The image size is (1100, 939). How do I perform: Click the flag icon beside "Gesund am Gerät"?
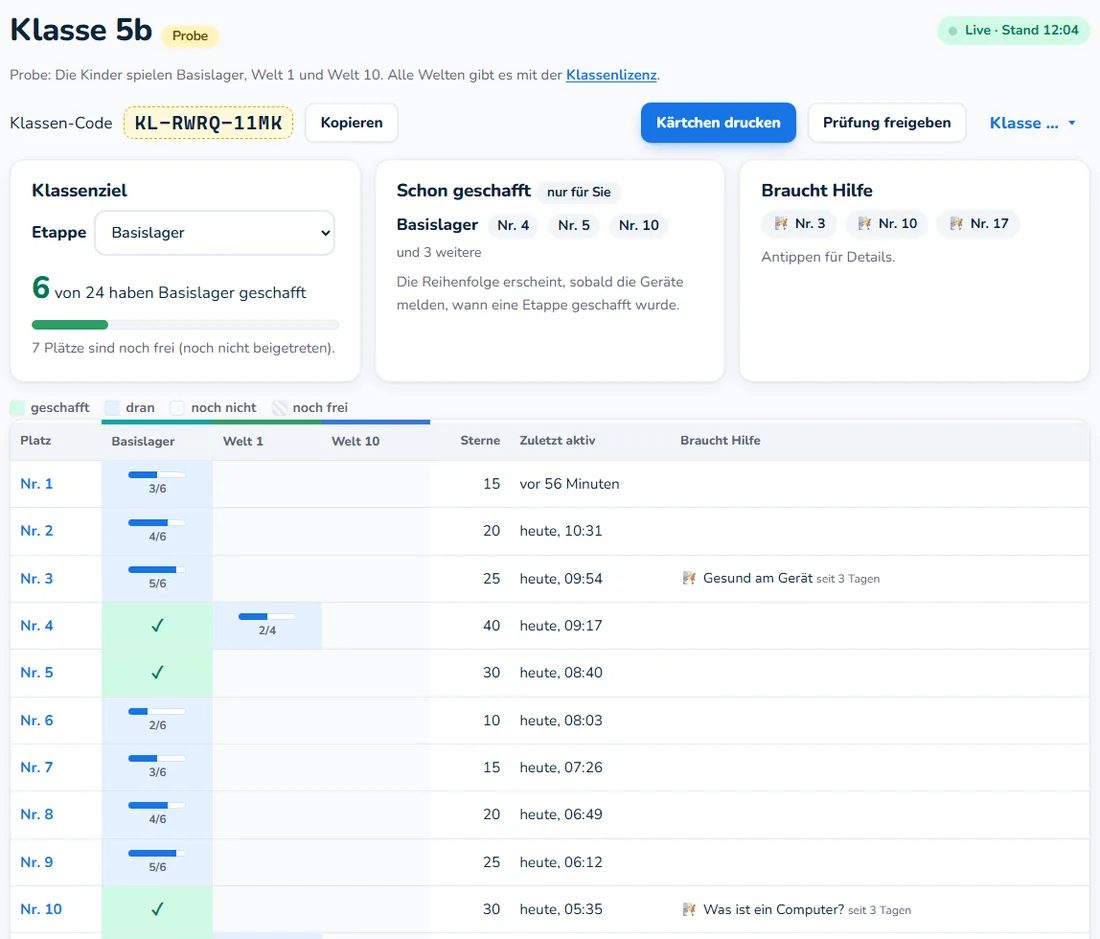point(689,579)
